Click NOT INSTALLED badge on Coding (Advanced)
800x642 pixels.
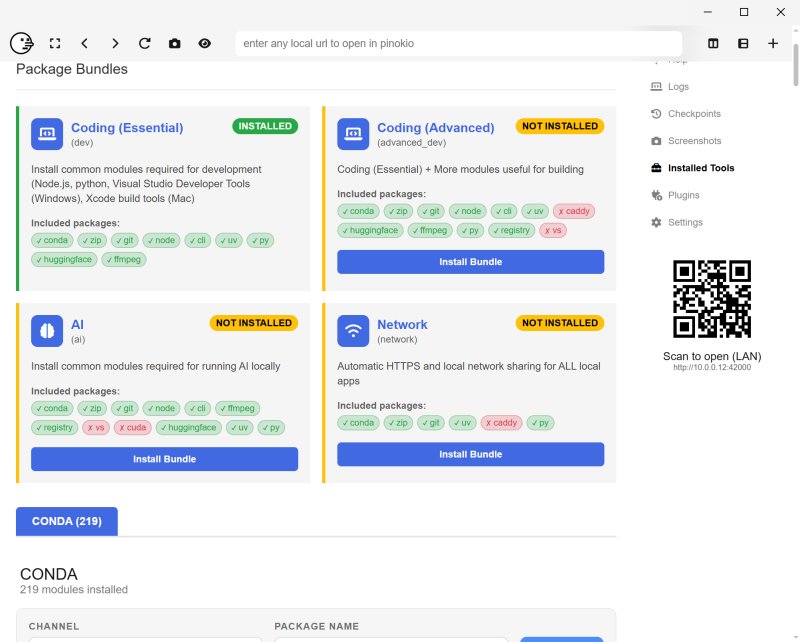[x=560, y=126]
